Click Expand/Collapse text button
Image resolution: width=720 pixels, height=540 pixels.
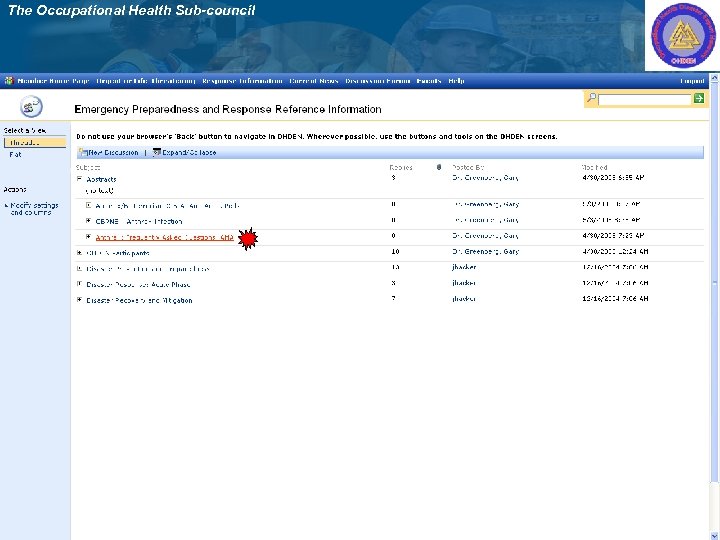click(189, 152)
